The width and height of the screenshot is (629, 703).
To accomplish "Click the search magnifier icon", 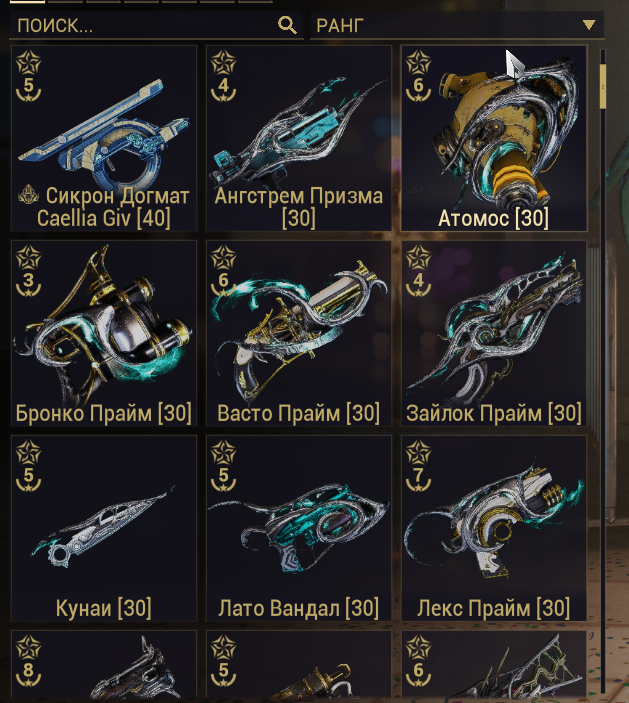I will pyautogui.click(x=287, y=25).
